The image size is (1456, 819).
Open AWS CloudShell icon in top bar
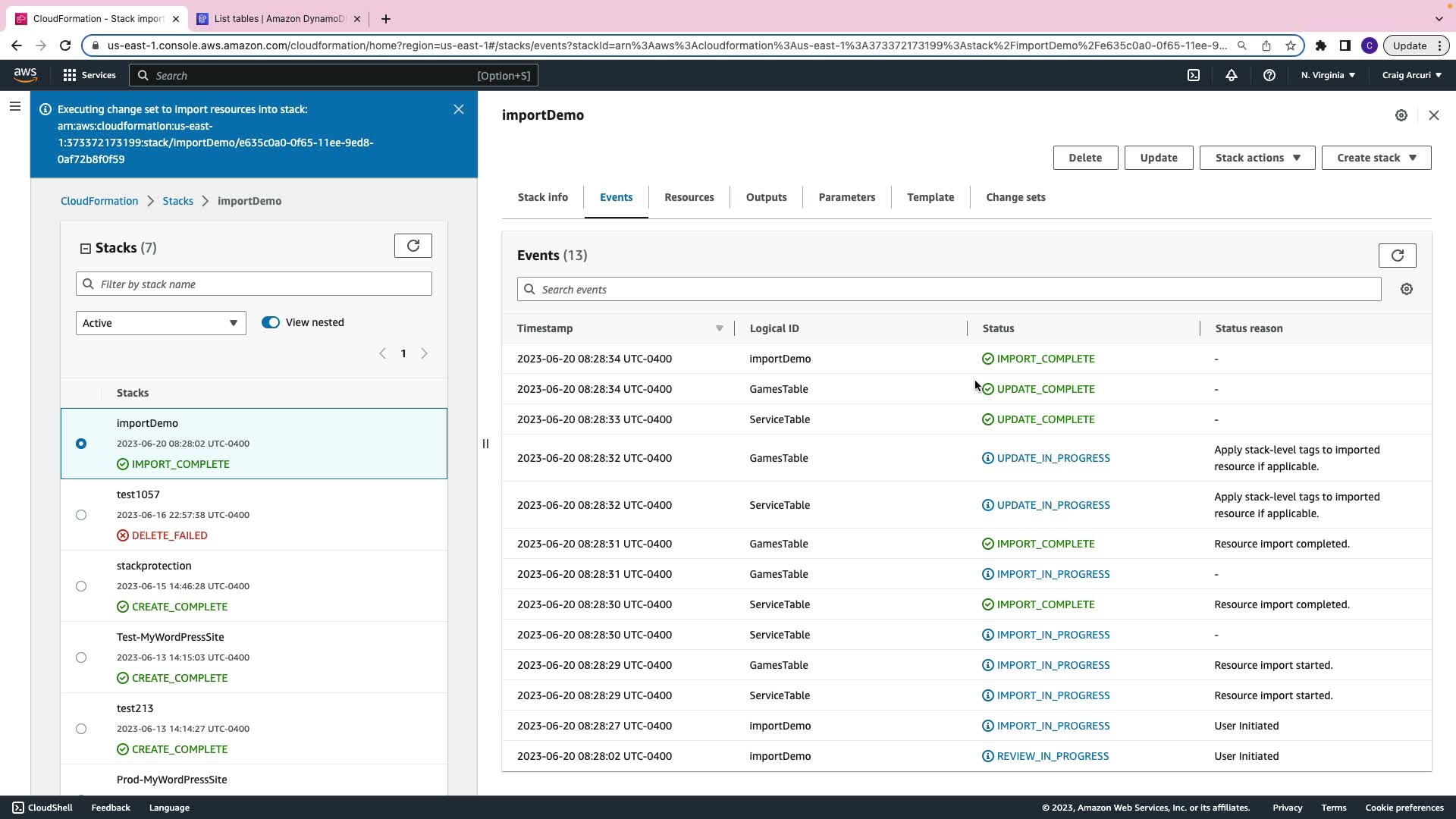point(1194,75)
